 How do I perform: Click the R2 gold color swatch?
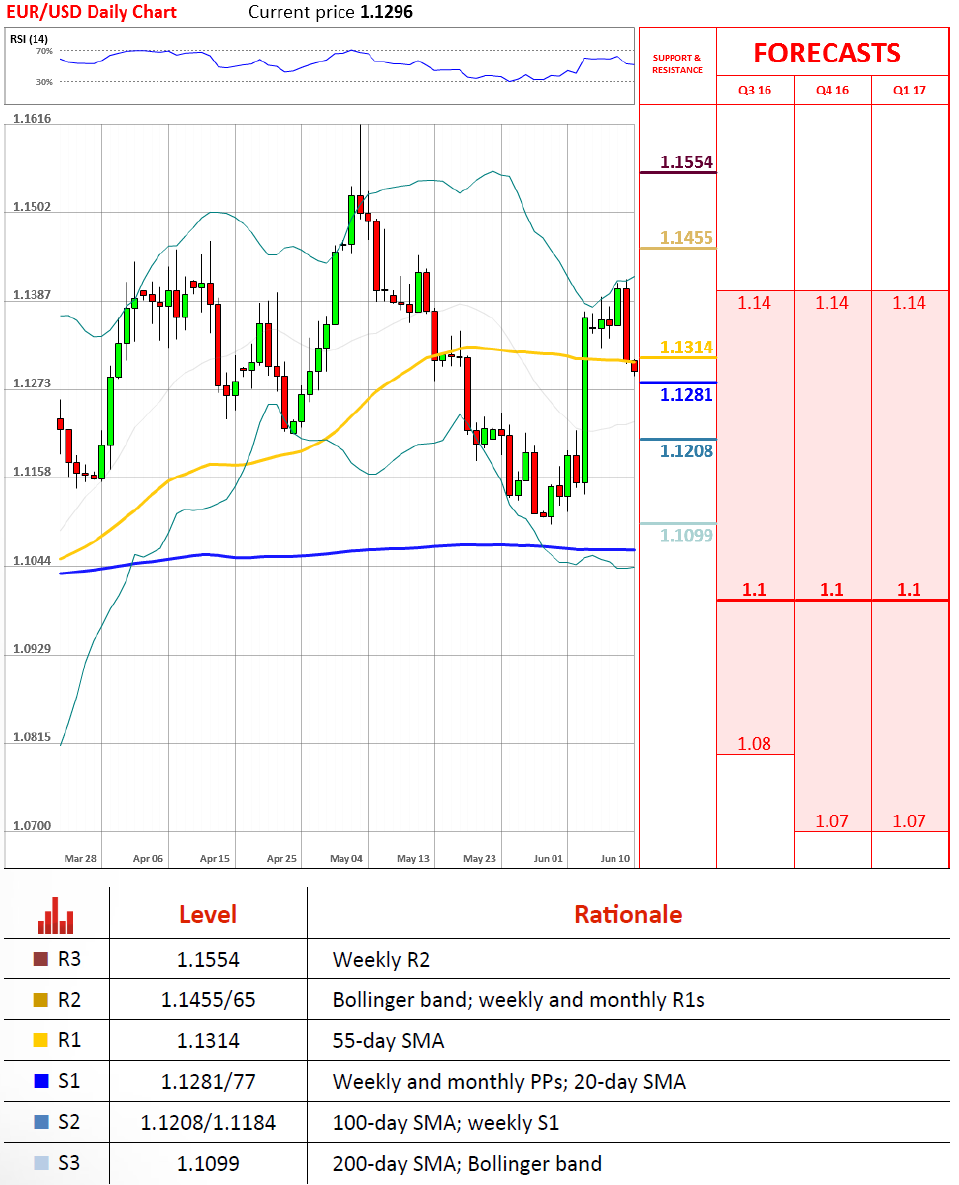click(42, 1000)
